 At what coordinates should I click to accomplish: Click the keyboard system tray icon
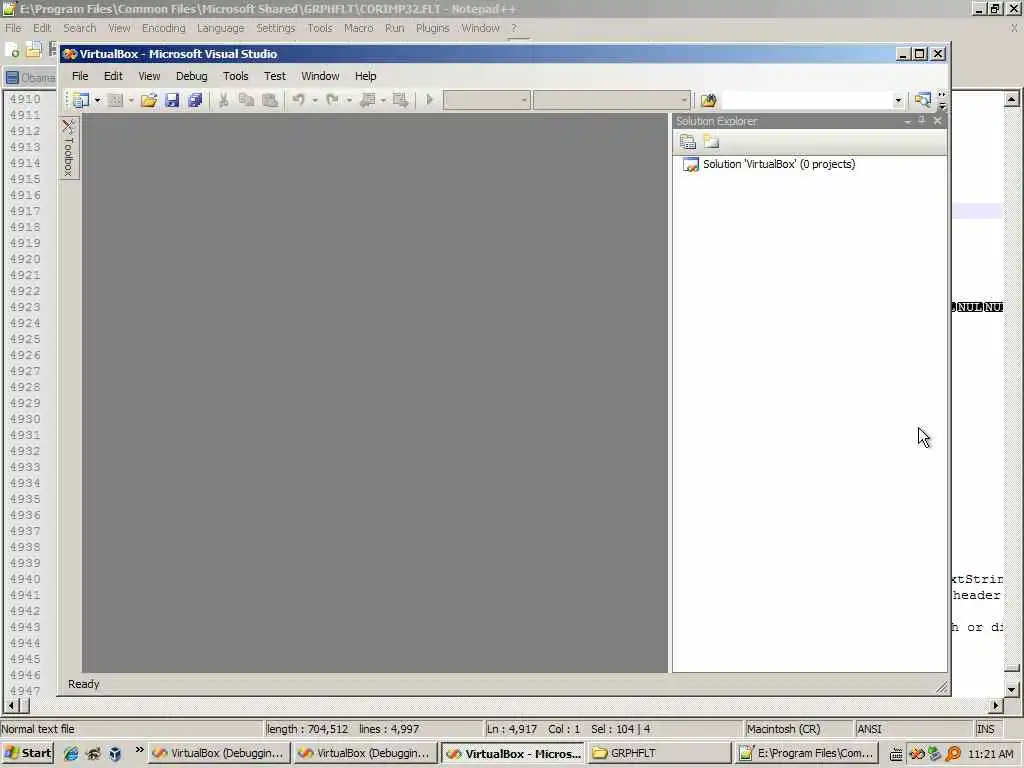(x=897, y=754)
